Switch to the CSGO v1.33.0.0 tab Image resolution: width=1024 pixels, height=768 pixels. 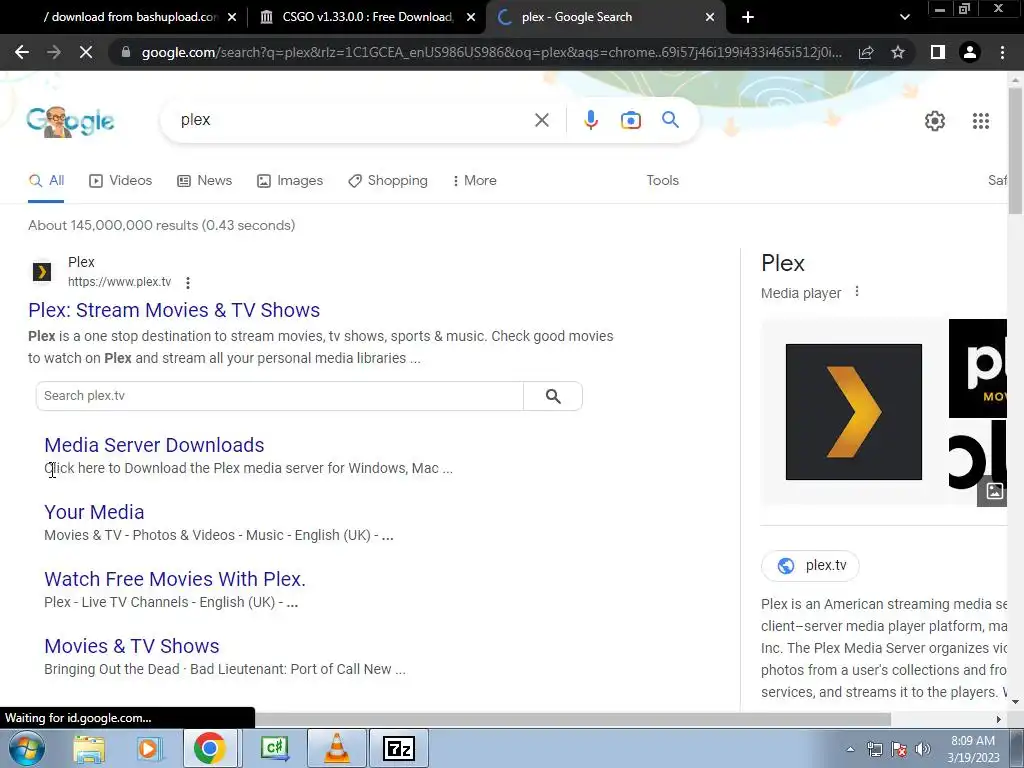click(367, 17)
